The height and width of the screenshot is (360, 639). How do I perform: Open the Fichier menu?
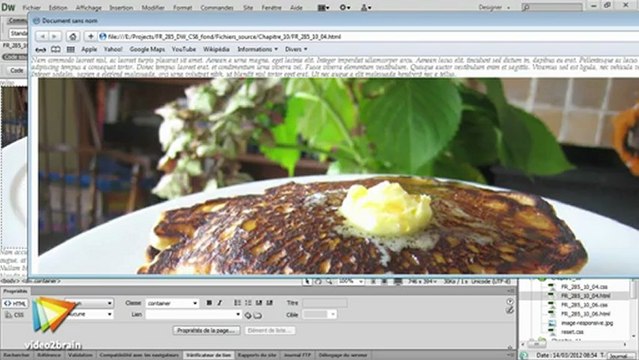(31, 8)
